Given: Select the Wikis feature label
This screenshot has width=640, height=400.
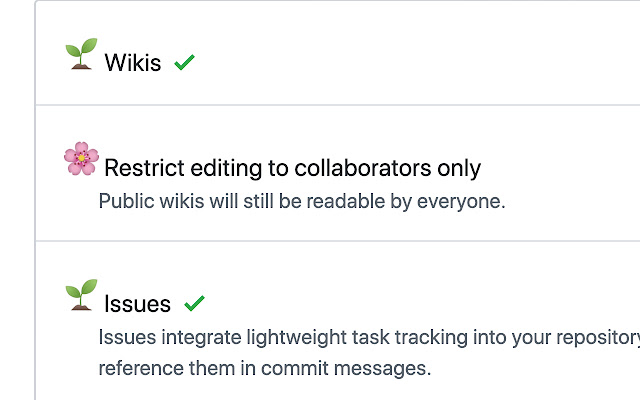Looking at the screenshot, I should pos(133,62).
